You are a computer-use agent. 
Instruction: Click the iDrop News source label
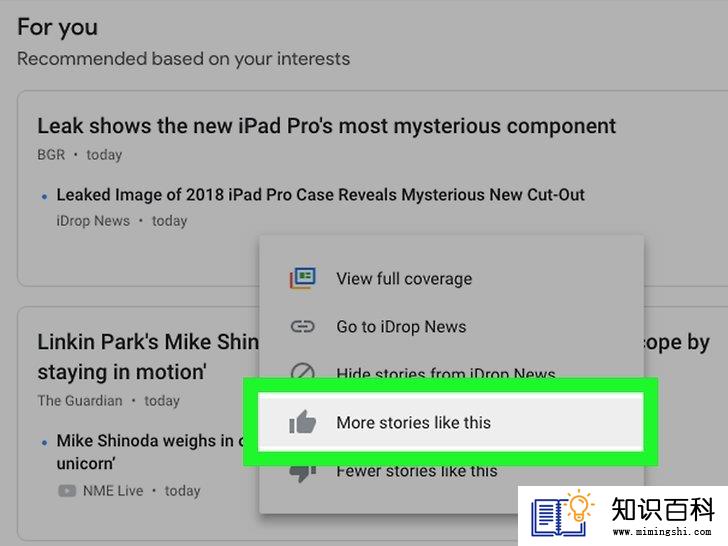93,221
